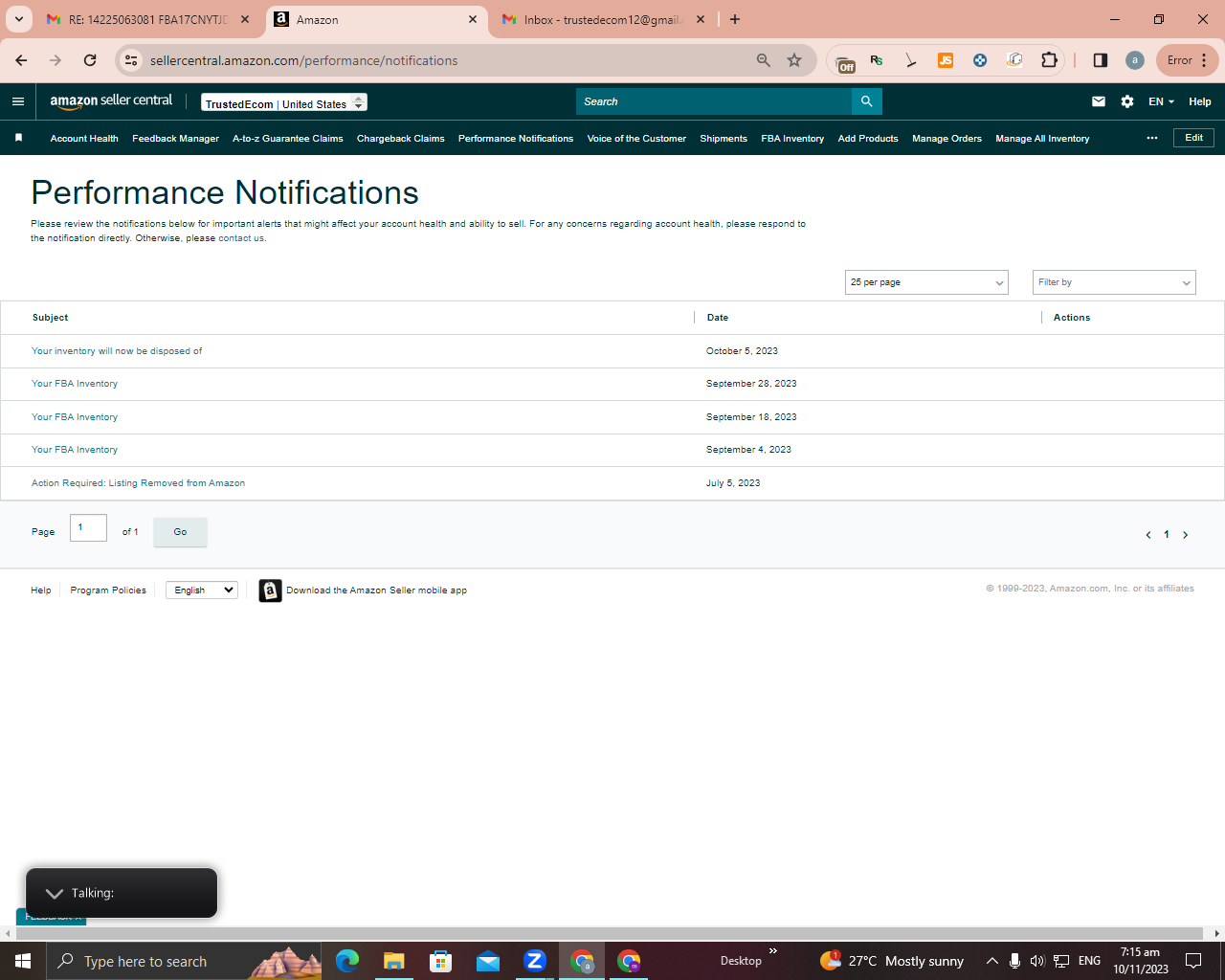1225x980 pixels.
Task: Open A-to-z Guarantee Claims
Action: click(x=287, y=138)
